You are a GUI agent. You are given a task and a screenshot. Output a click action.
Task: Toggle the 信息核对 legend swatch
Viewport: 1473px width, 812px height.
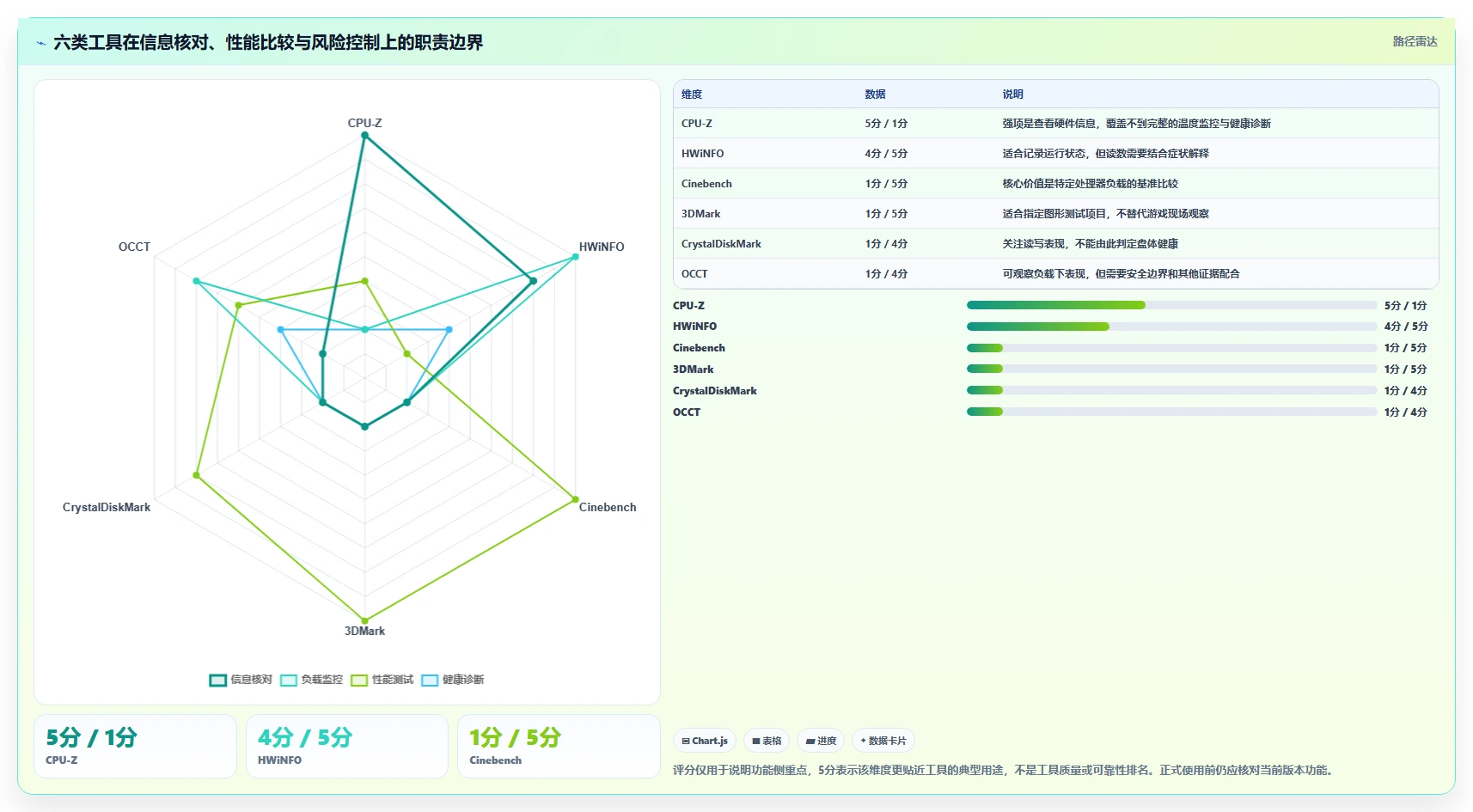218,680
